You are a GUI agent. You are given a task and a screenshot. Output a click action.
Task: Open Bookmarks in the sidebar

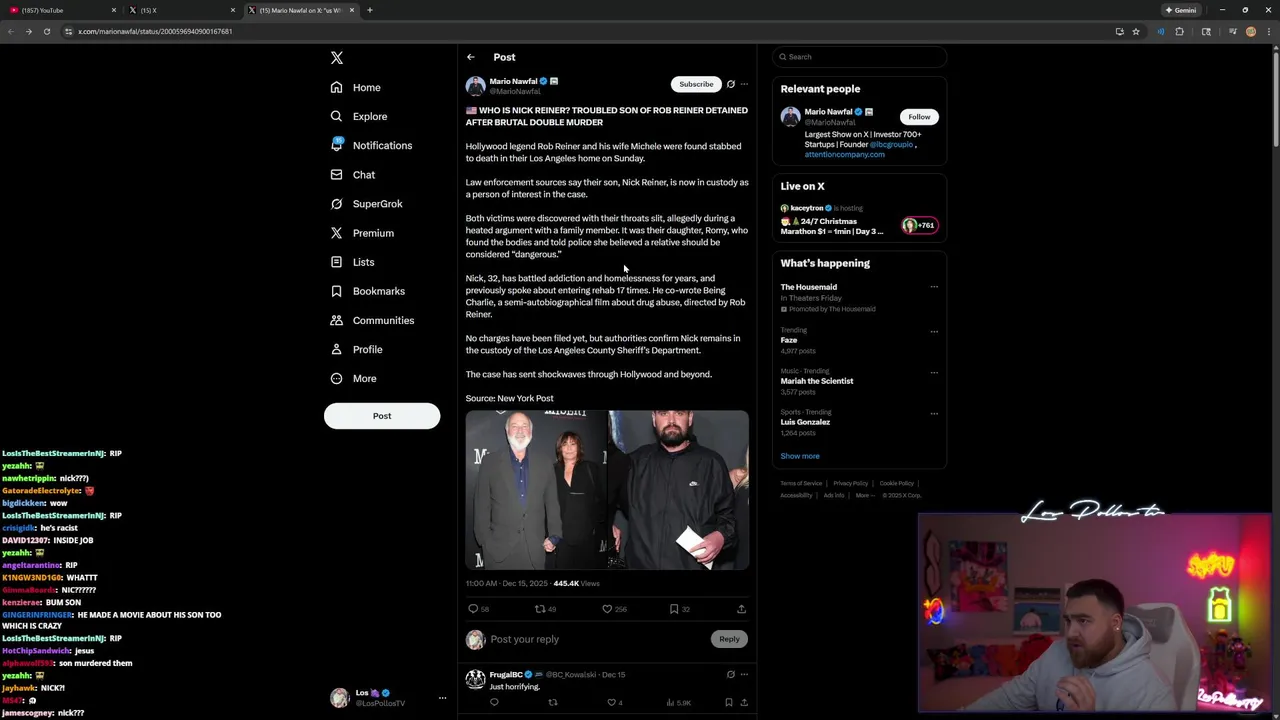pos(367,291)
